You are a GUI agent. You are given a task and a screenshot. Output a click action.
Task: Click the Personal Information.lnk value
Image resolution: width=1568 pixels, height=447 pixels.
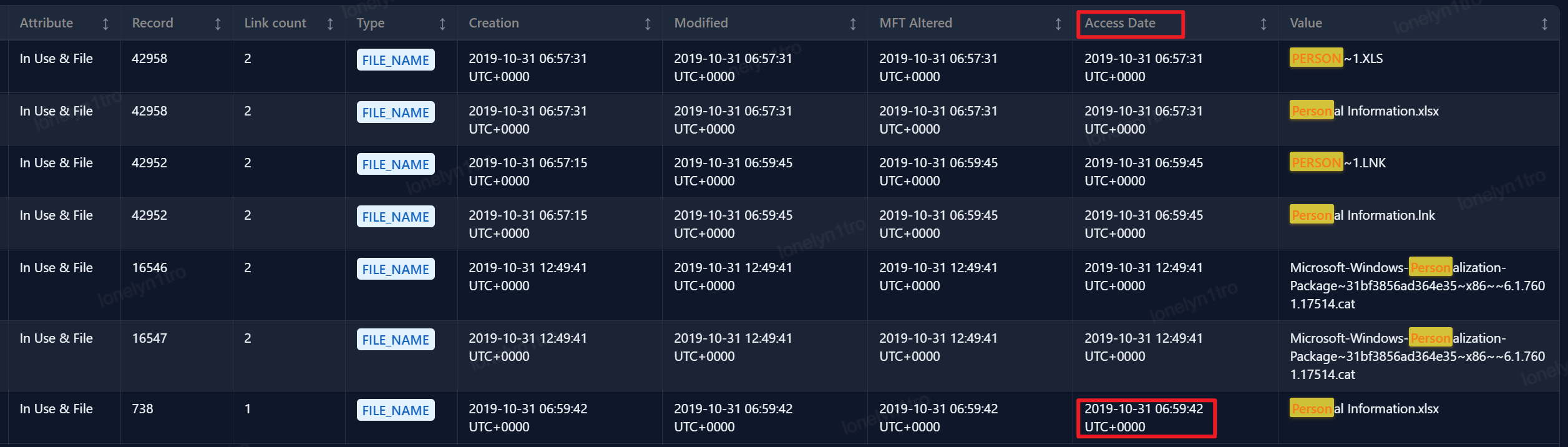(1363, 215)
